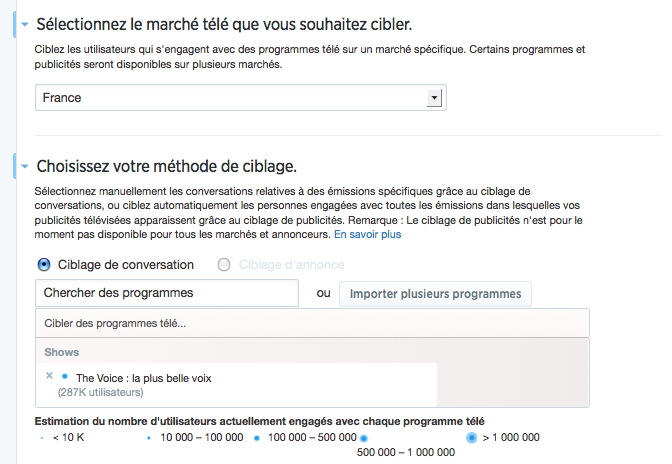The height and width of the screenshot is (464, 672).
Task: Focus the Chercher des programmes search field
Action: [167, 293]
